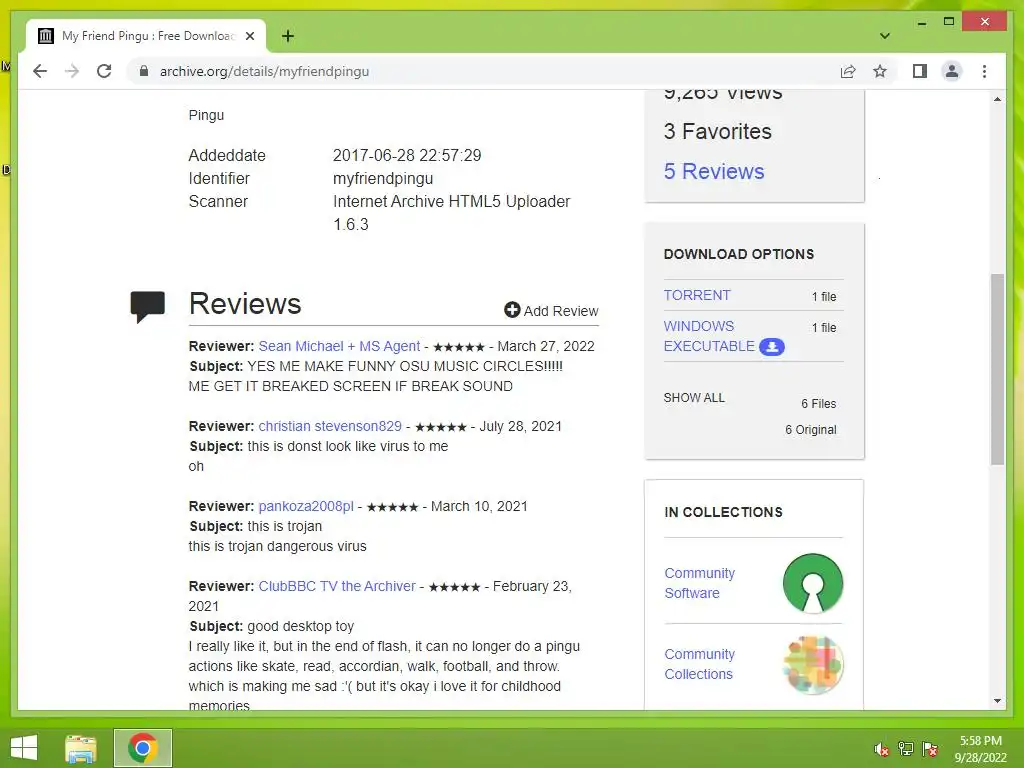Screen dimensions: 1024x768
Task: Click the browser forward arrow
Action: 72,71
